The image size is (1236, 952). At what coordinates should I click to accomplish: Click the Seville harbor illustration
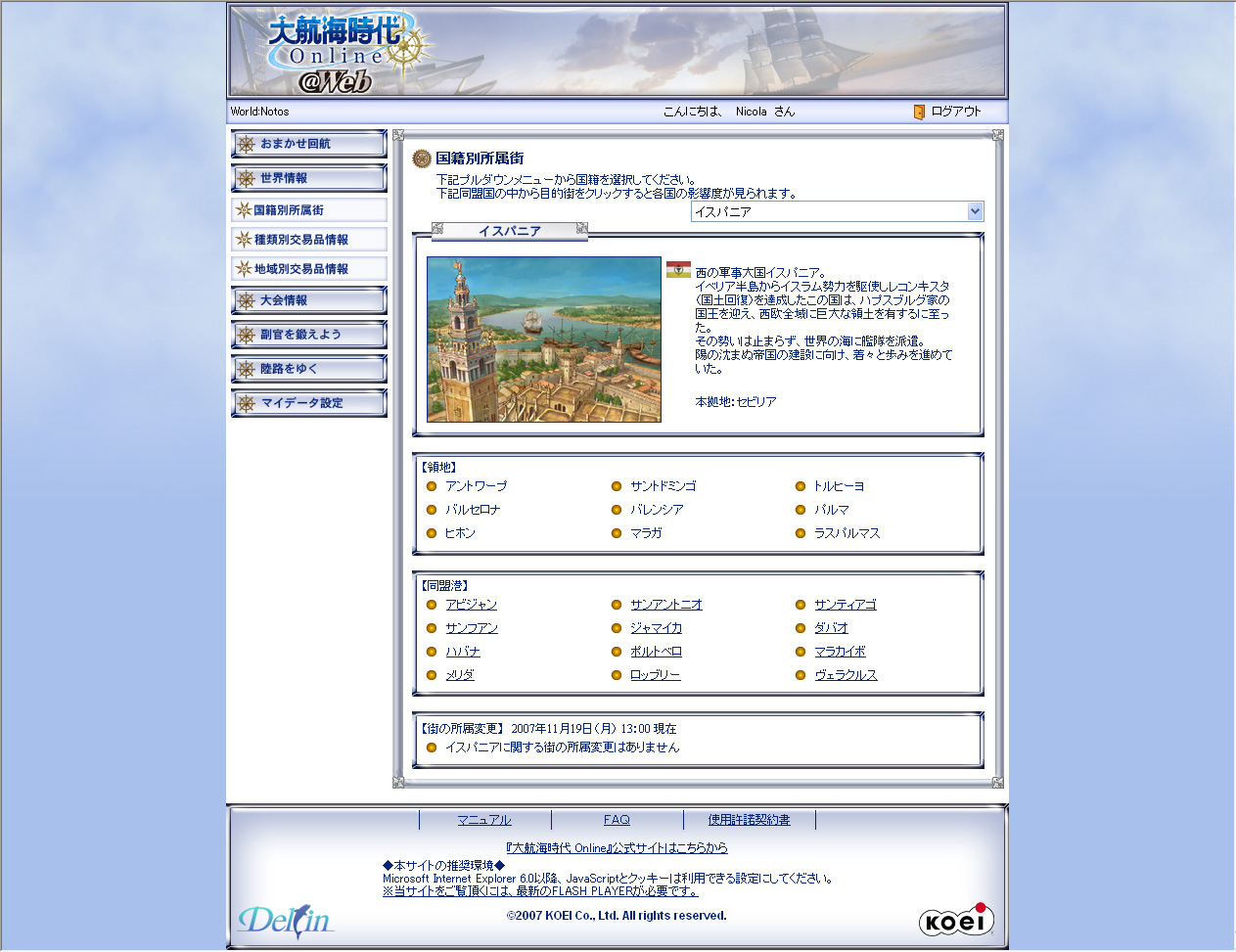click(x=544, y=340)
